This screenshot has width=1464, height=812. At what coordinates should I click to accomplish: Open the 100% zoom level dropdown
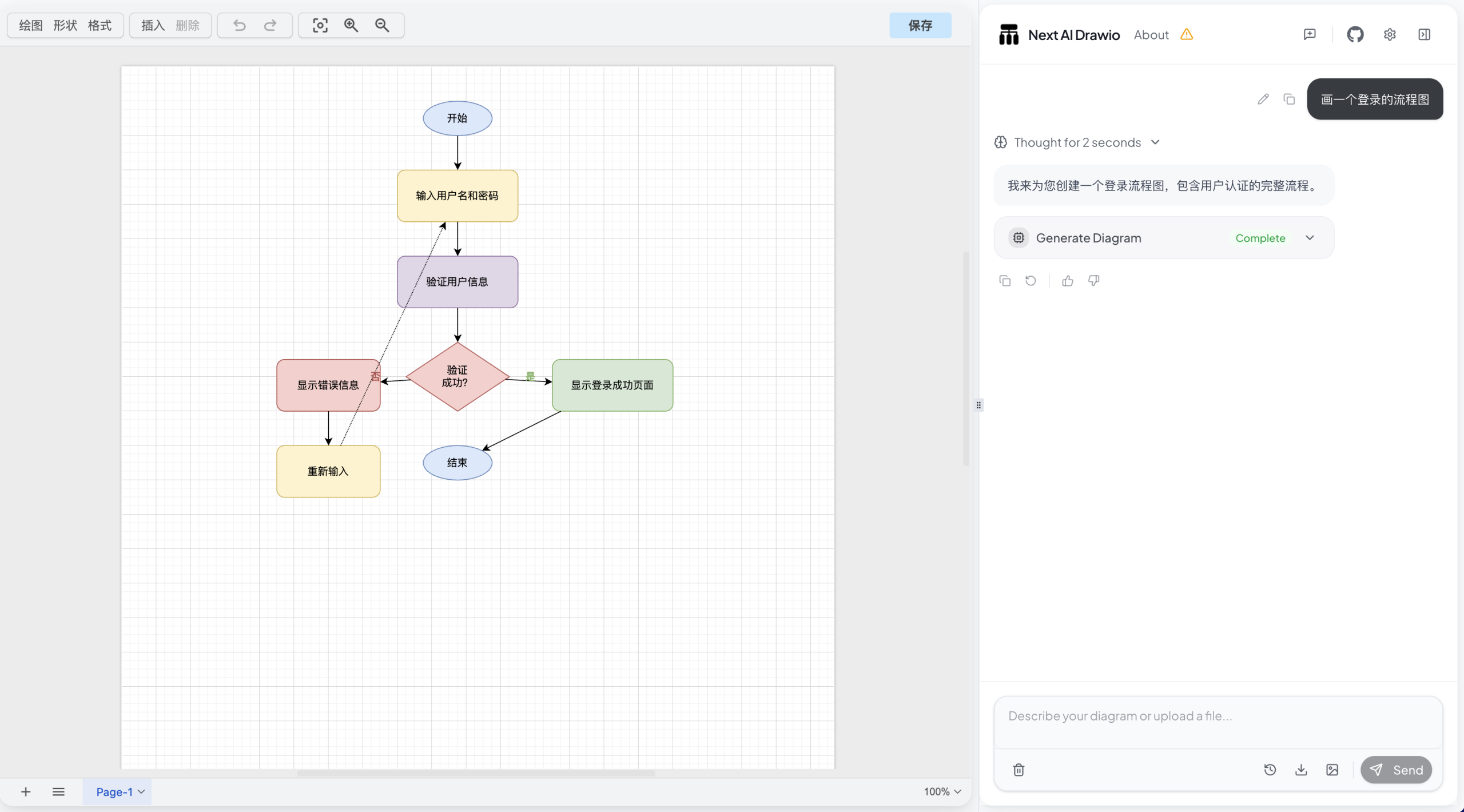942,791
